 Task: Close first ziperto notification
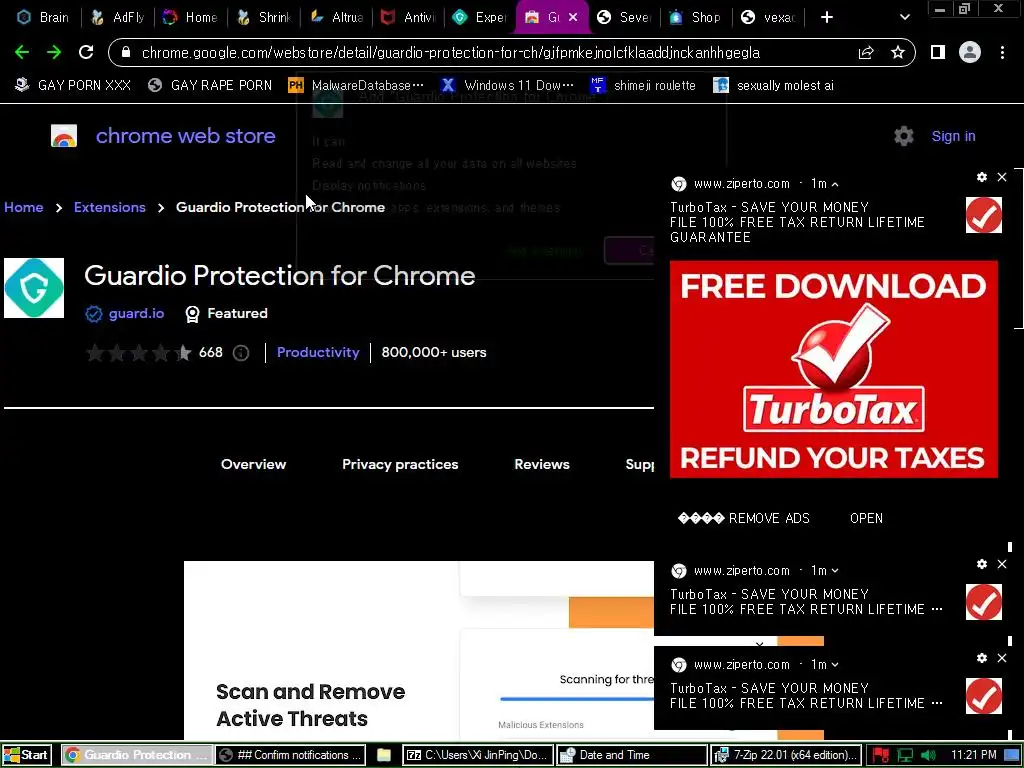point(1002,177)
